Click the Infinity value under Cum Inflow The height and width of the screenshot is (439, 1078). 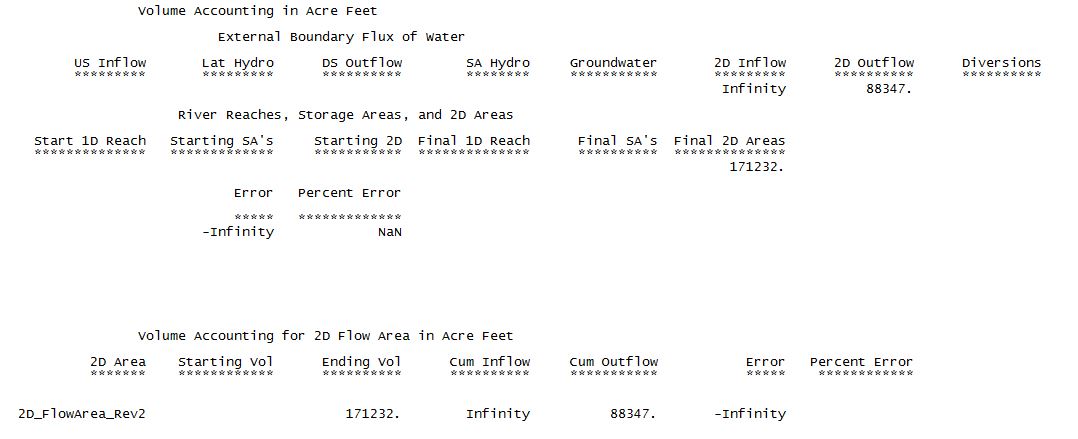tap(498, 414)
